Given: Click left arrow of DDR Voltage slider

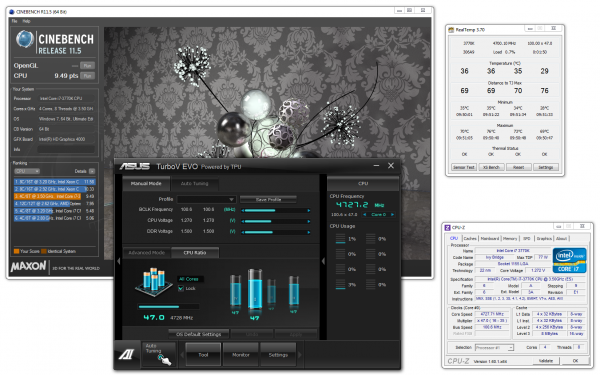Looking at the screenshot, I should (x=242, y=232).
